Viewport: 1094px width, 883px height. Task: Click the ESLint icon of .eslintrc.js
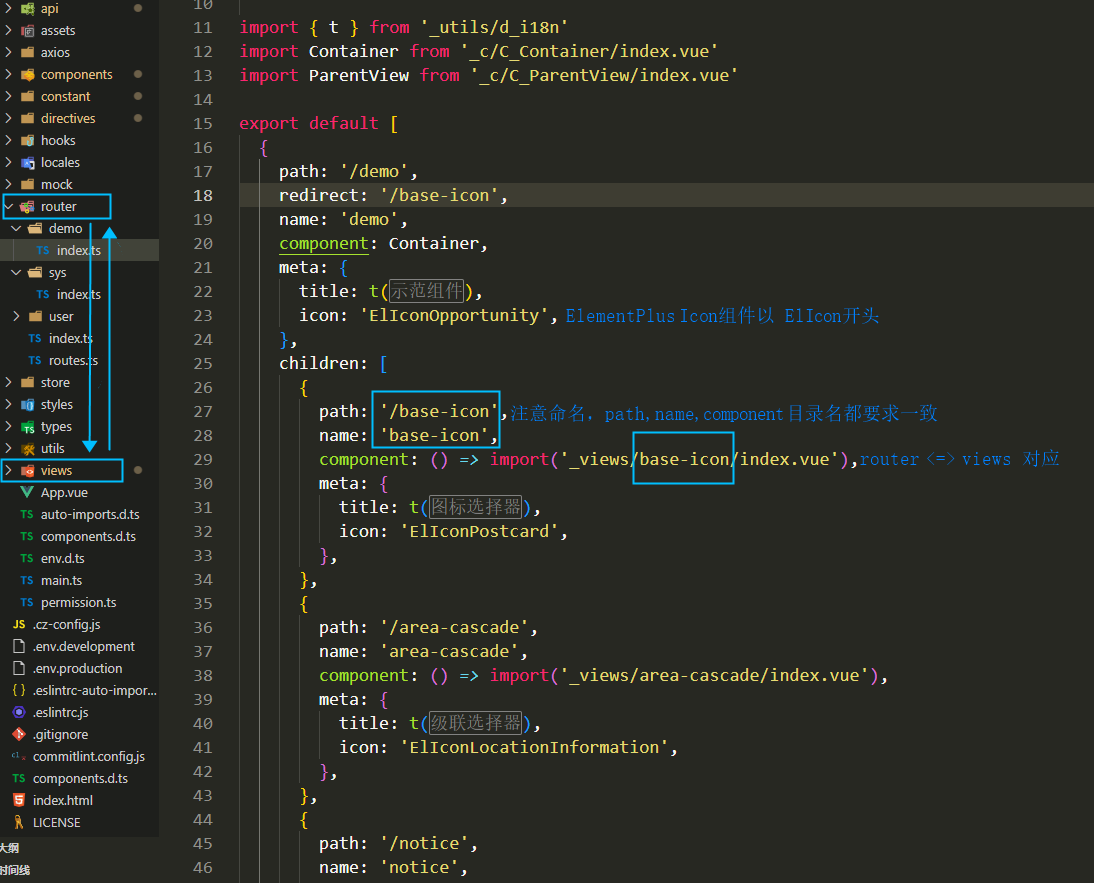[19, 712]
